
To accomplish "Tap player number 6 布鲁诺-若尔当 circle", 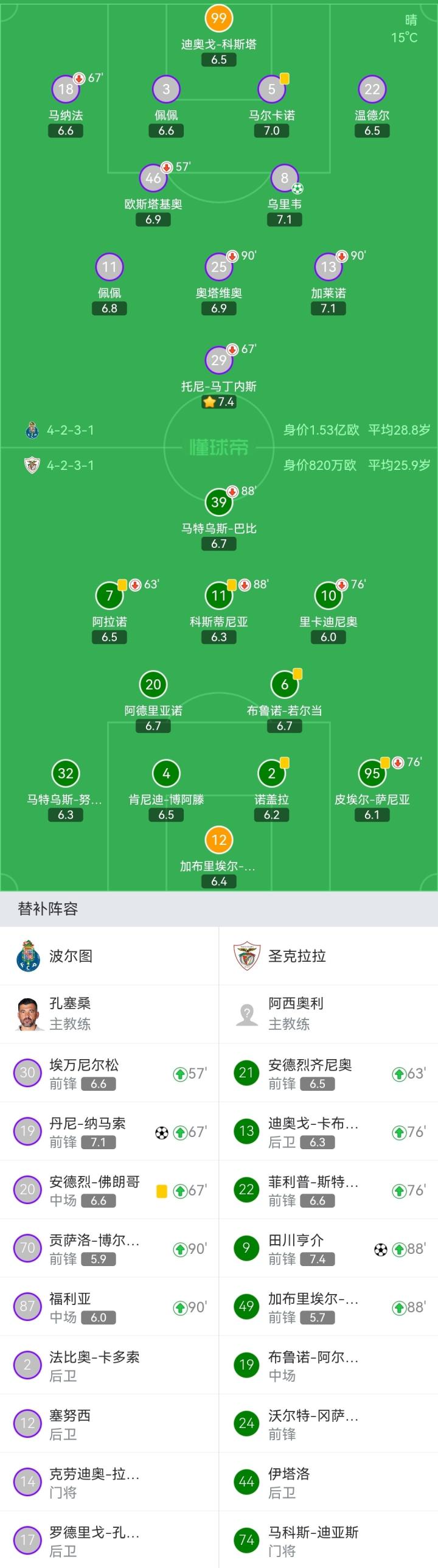I will tap(284, 685).
